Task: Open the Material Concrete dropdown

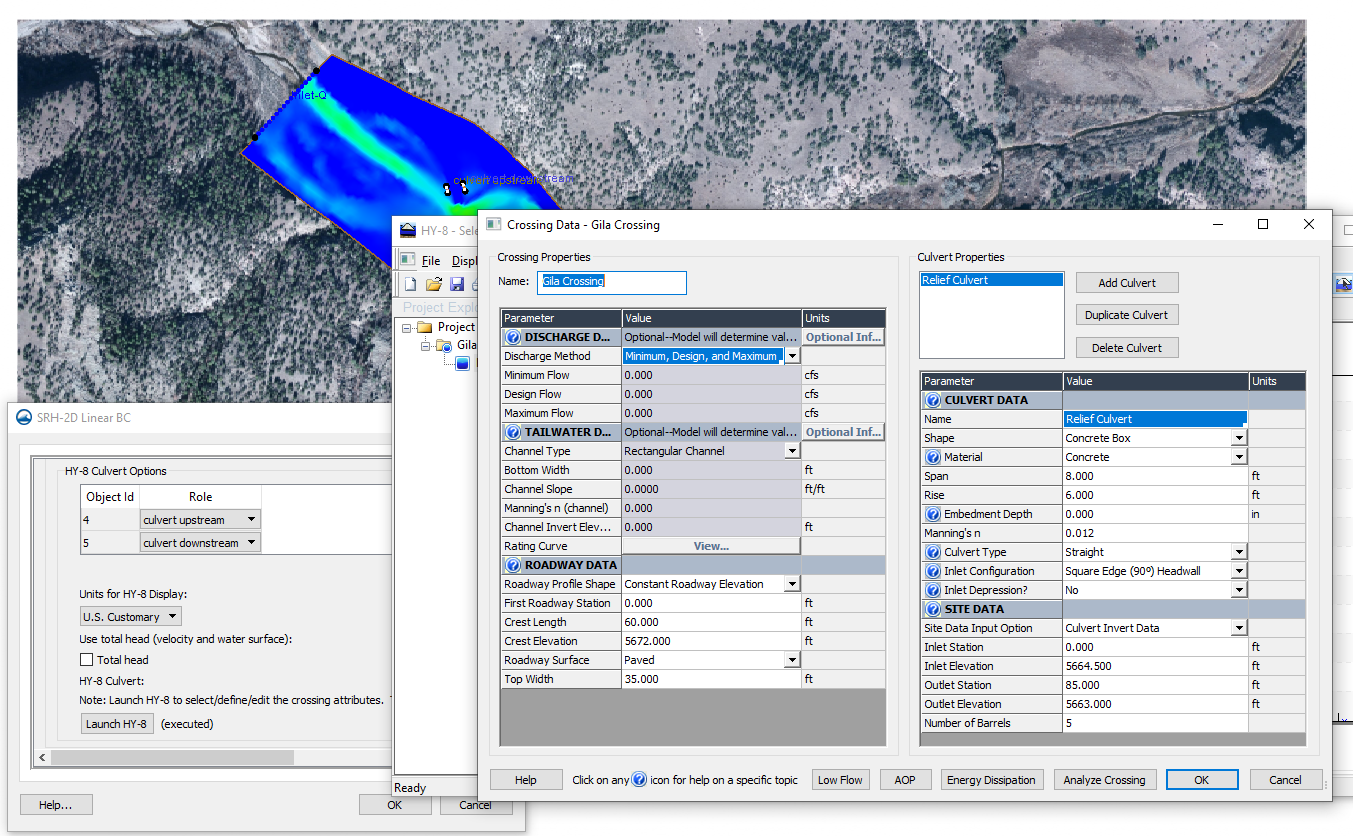Action: tap(1239, 457)
